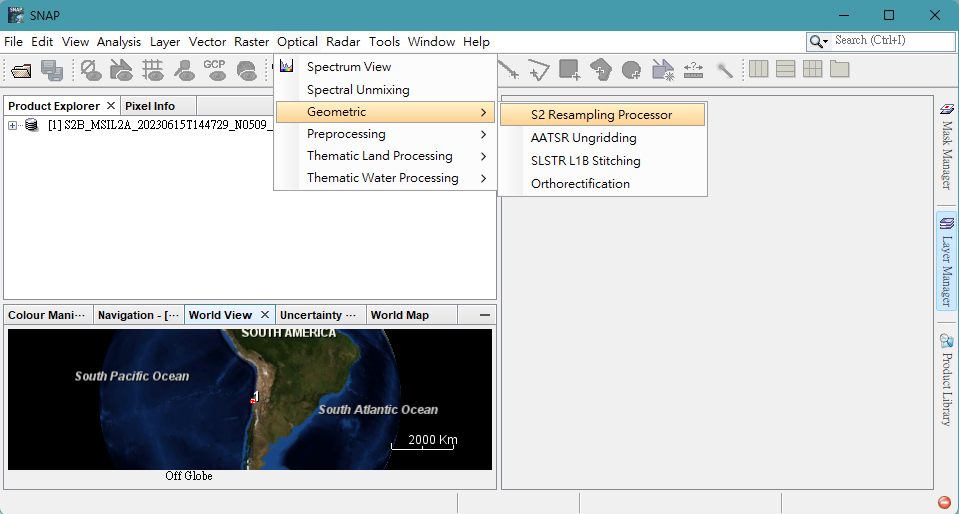959x514 pixels.
Task: Toggle the shapes overlay eye icon
Action: 122,70
